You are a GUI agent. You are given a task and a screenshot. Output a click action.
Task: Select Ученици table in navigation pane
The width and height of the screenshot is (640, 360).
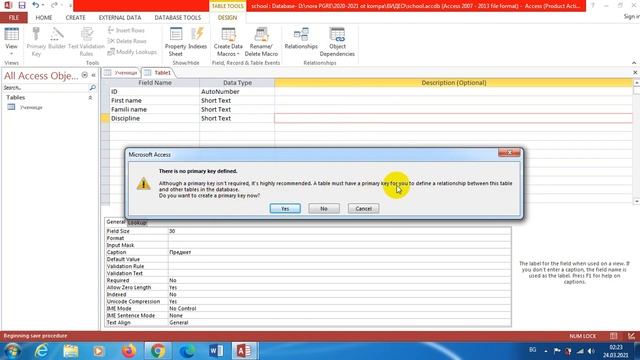(x=31, y=107)
